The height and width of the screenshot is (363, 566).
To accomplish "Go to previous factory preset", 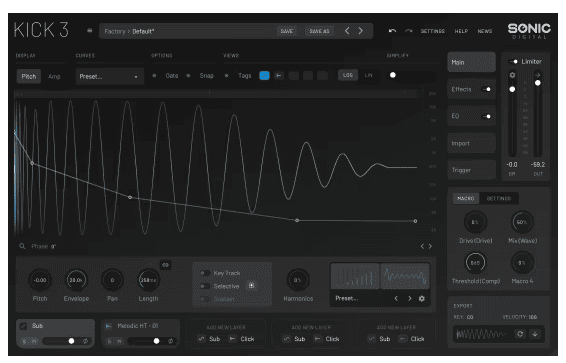I will coord(347,31).
